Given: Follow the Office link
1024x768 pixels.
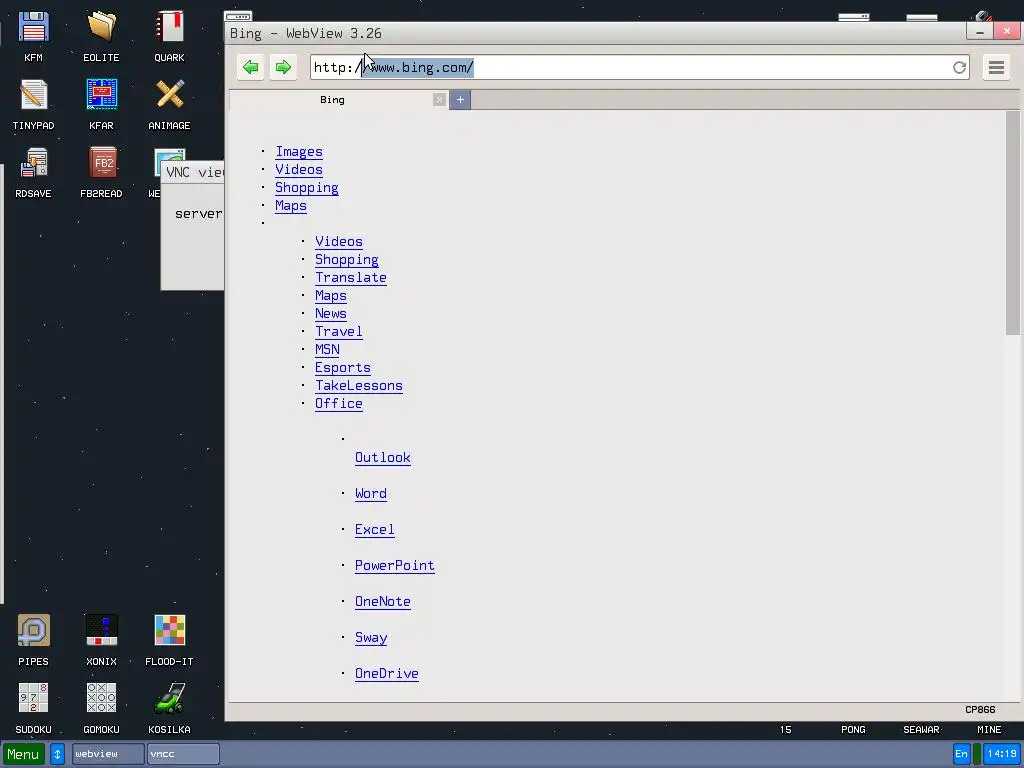Looking at the screenshot, I should [338, 404].
